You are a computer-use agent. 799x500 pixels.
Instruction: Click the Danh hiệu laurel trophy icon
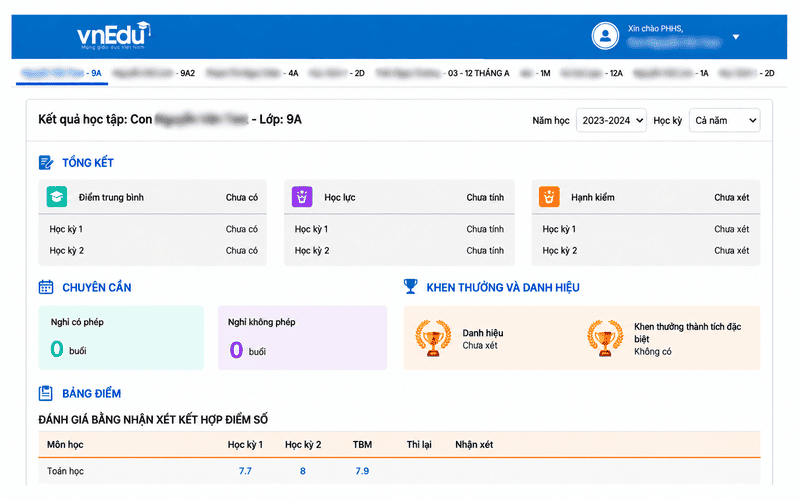pos(433,338)
